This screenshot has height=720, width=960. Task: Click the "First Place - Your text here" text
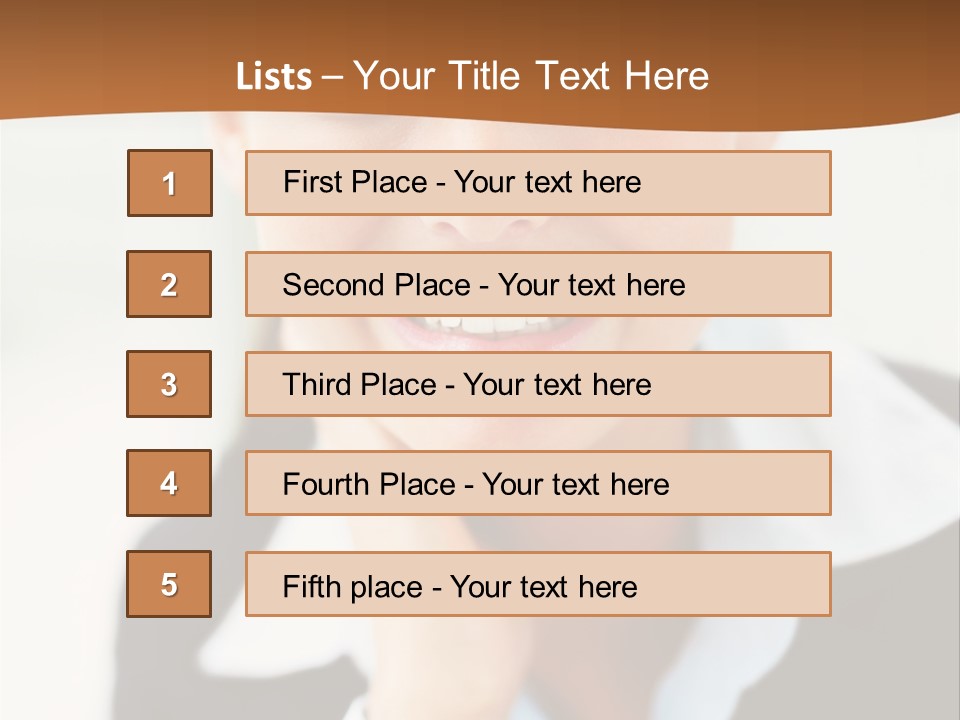[462, 182]
